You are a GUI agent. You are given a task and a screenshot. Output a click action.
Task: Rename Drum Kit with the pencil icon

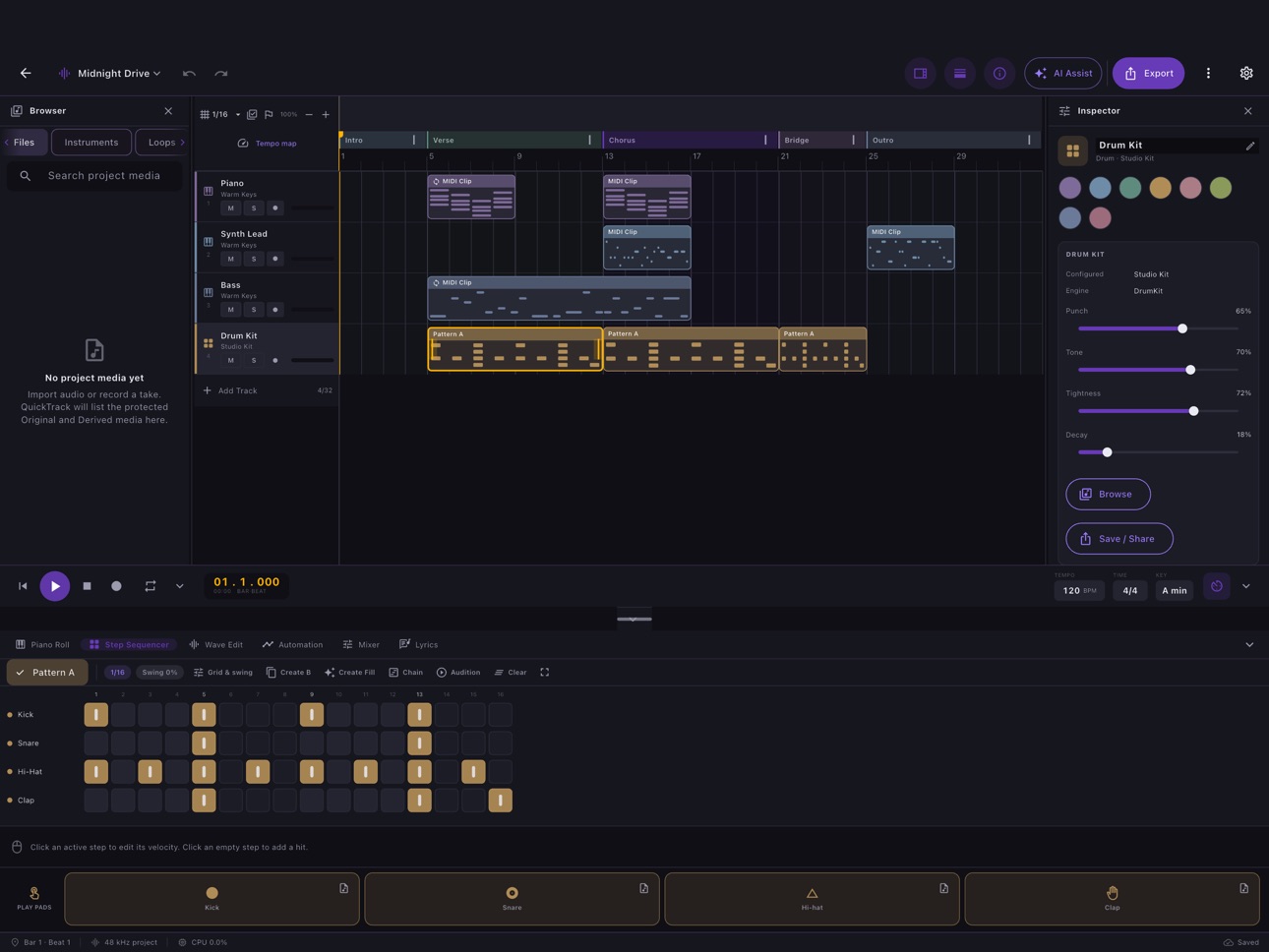click(x=1250, y=146)
